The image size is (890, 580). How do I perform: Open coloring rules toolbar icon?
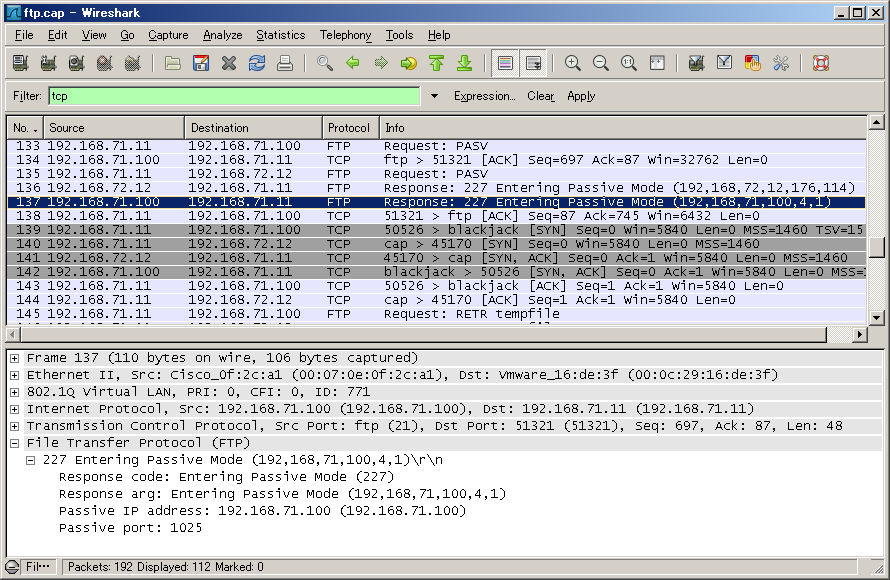click(753, 63)
